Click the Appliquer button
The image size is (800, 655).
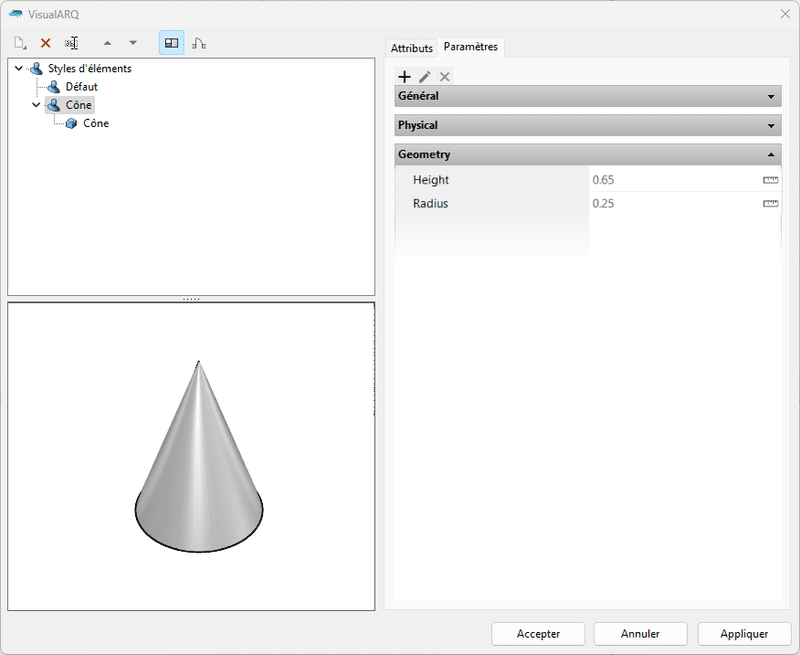click(744, 634)
